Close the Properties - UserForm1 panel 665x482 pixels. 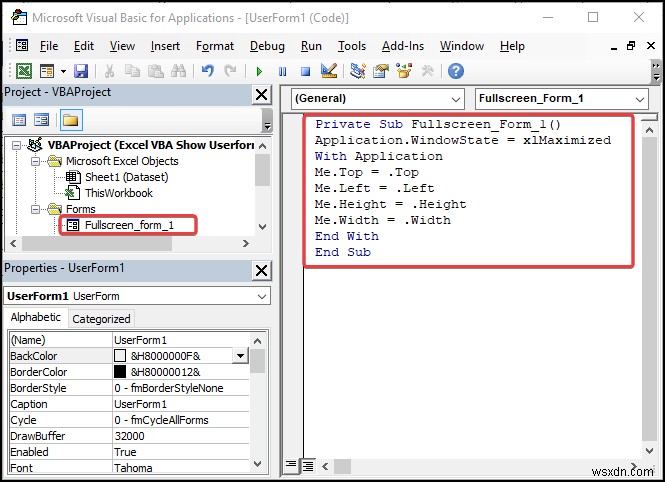[x=262, y=270]
